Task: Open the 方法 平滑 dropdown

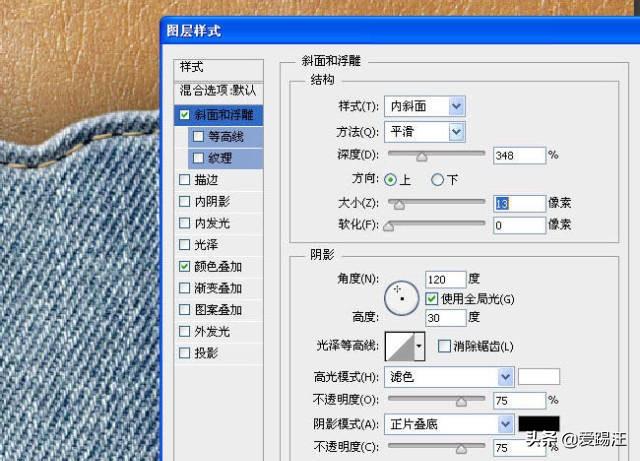Action: [425, 131]
